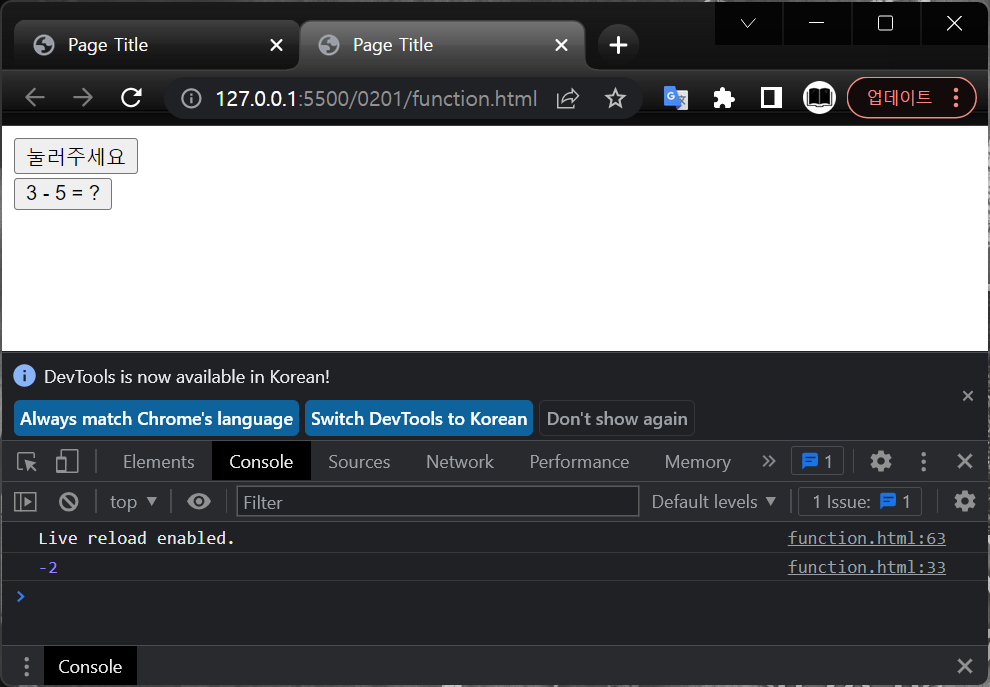Open function.html:33 source link
Screen dimensions: 990x687
pyautogui.click(x=866, y=567)
